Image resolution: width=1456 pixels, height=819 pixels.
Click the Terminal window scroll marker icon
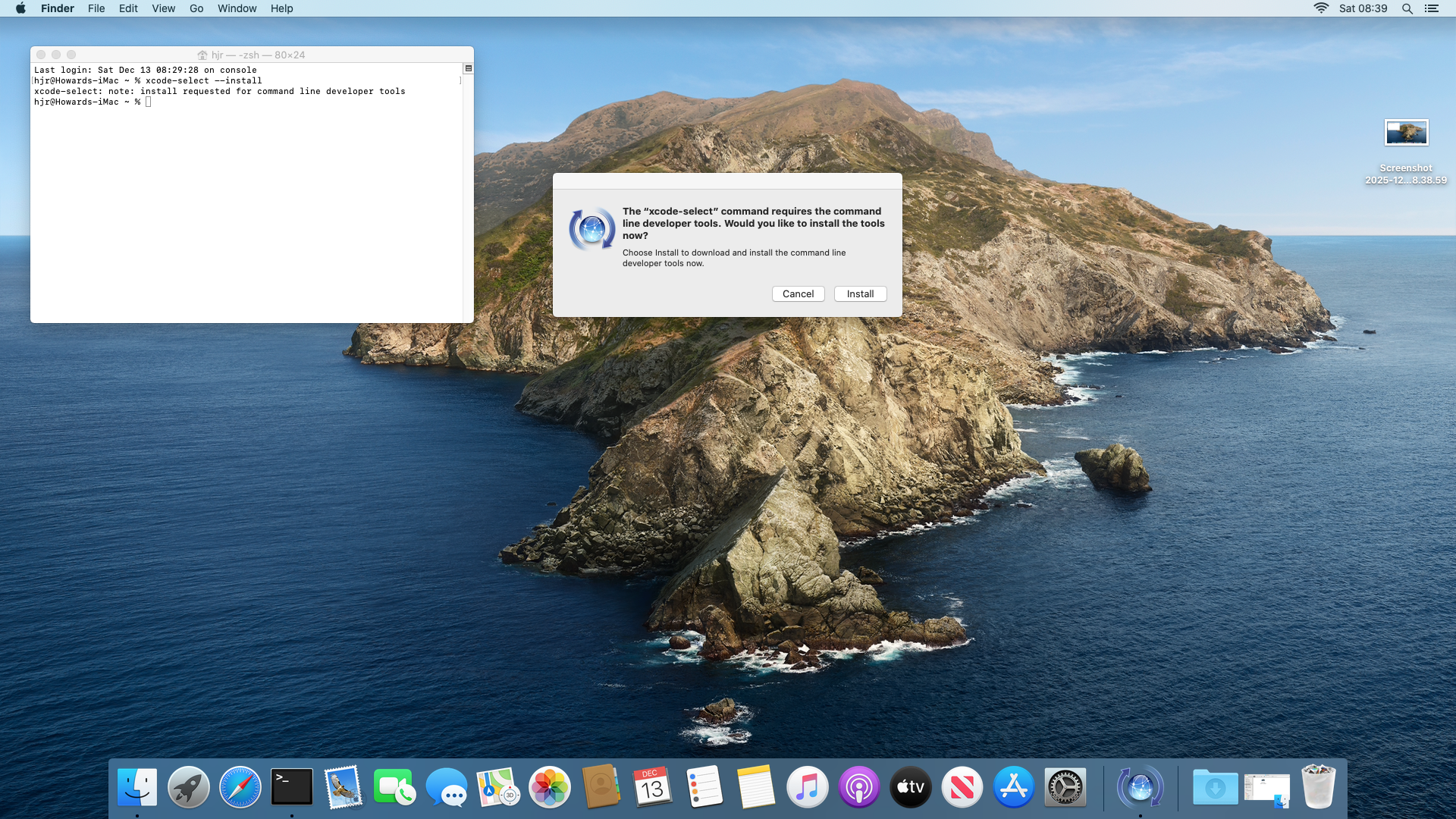tap(468, 68)
